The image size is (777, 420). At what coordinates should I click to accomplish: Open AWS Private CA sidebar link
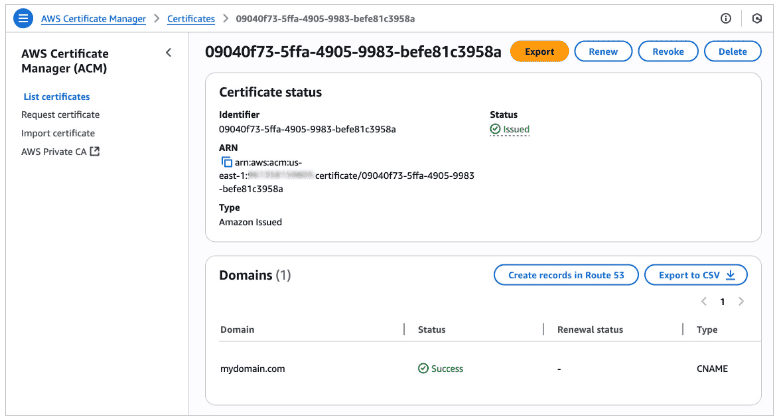point(60,152)
